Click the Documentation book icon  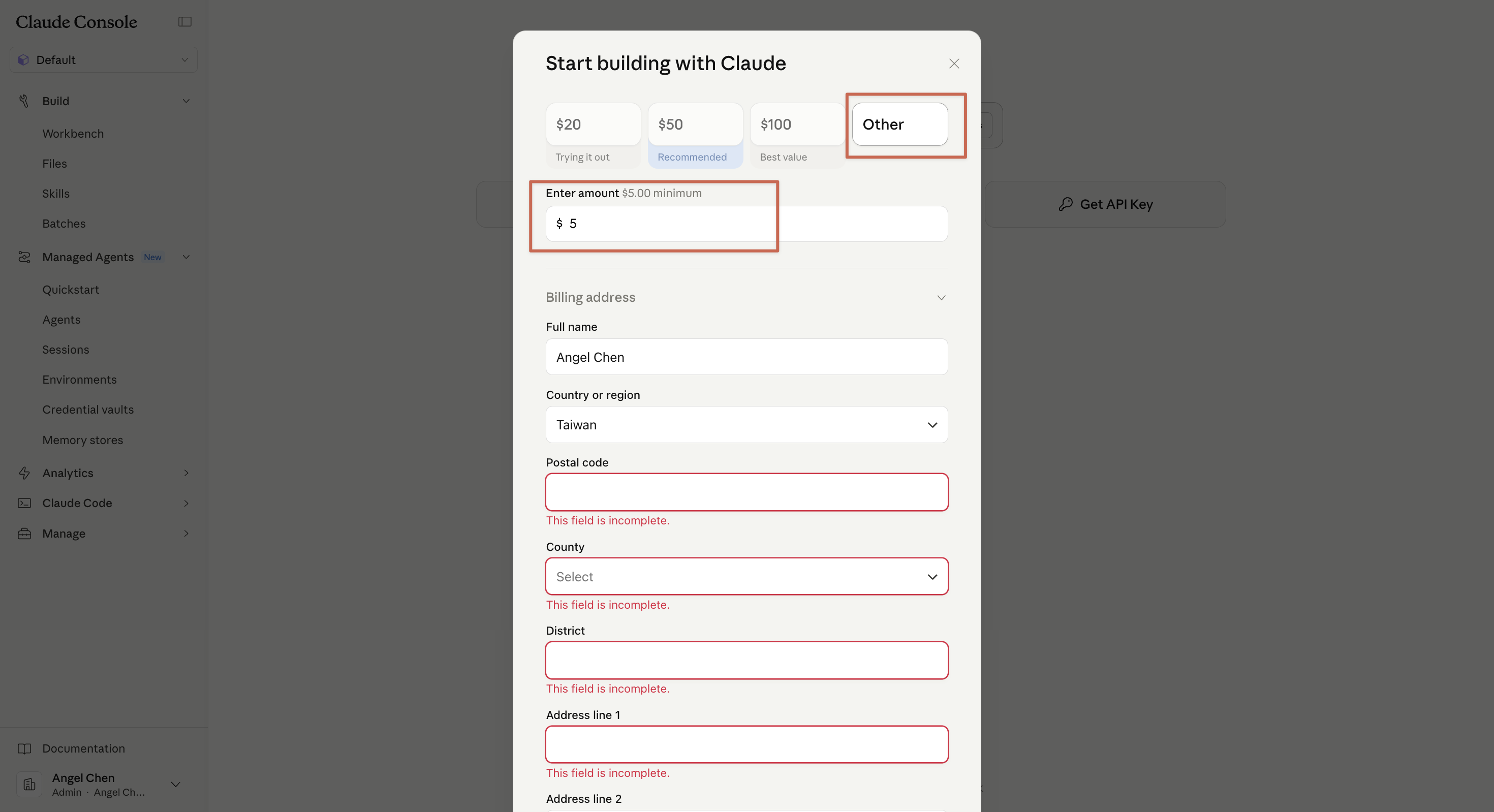click(x=24, y=748)
